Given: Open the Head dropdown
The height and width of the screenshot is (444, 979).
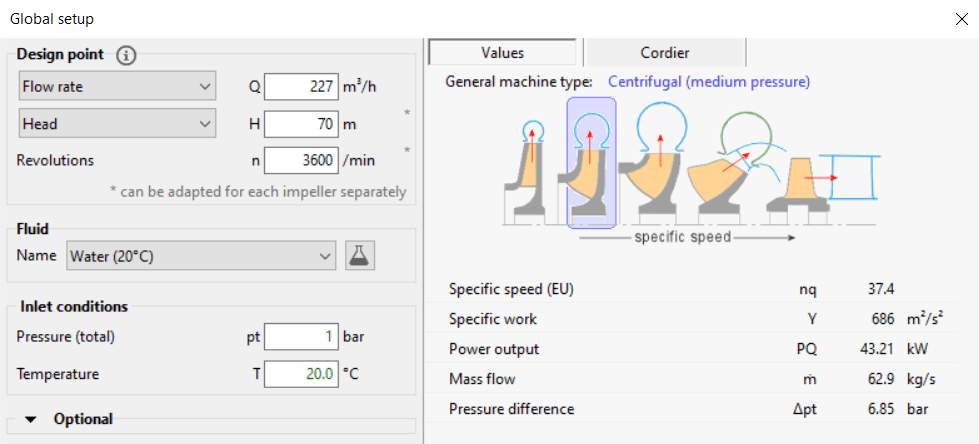Looking at the screenshot, I should (x=117, y=124).
